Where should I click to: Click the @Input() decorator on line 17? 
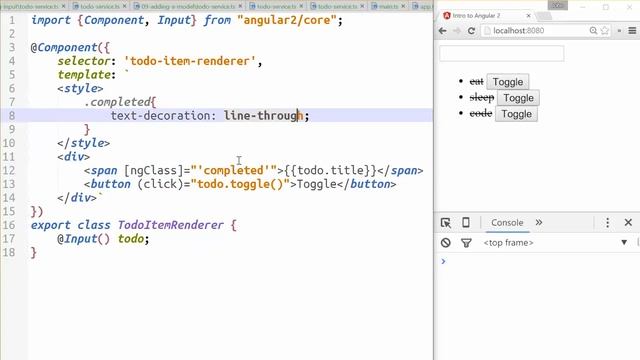(x=84, y=239)
